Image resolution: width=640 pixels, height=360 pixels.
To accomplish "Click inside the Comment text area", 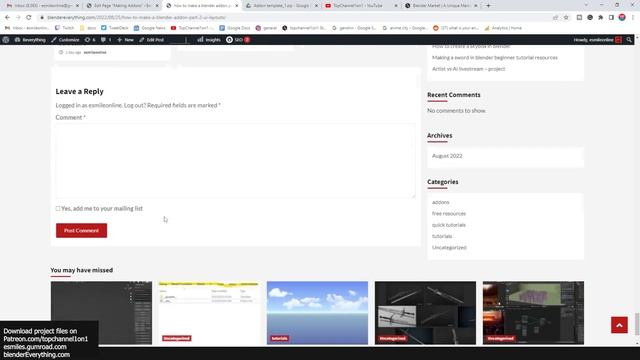I will [x=236, y=161].
